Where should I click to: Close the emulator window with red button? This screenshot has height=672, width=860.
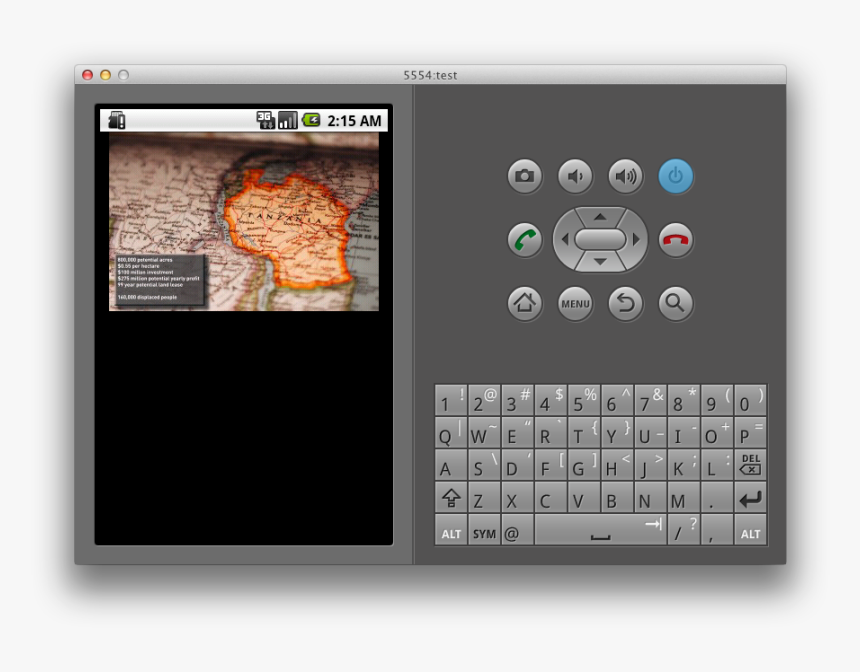click(x=87, y=75)
